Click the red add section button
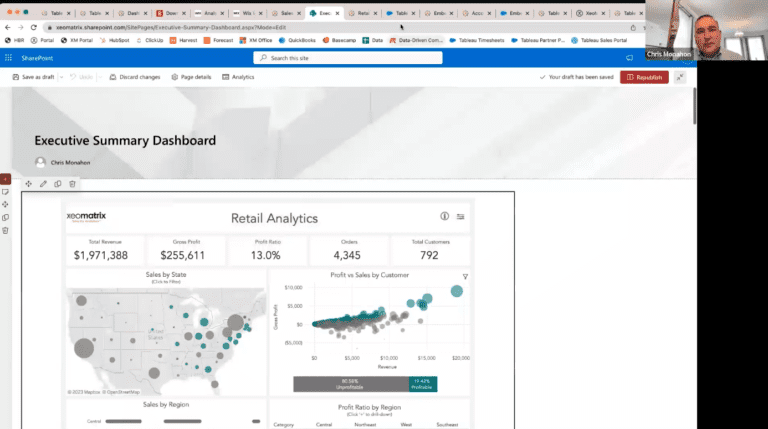 5,178
